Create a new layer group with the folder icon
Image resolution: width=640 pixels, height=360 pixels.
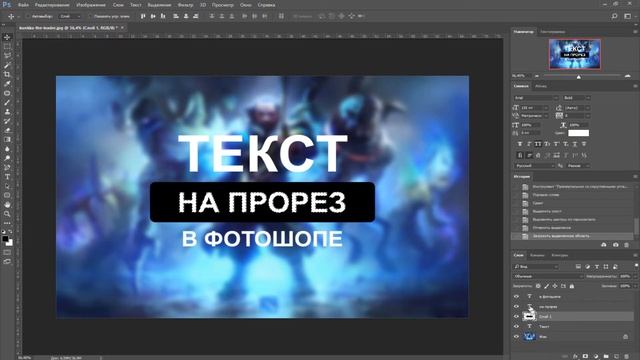[606, 356]
